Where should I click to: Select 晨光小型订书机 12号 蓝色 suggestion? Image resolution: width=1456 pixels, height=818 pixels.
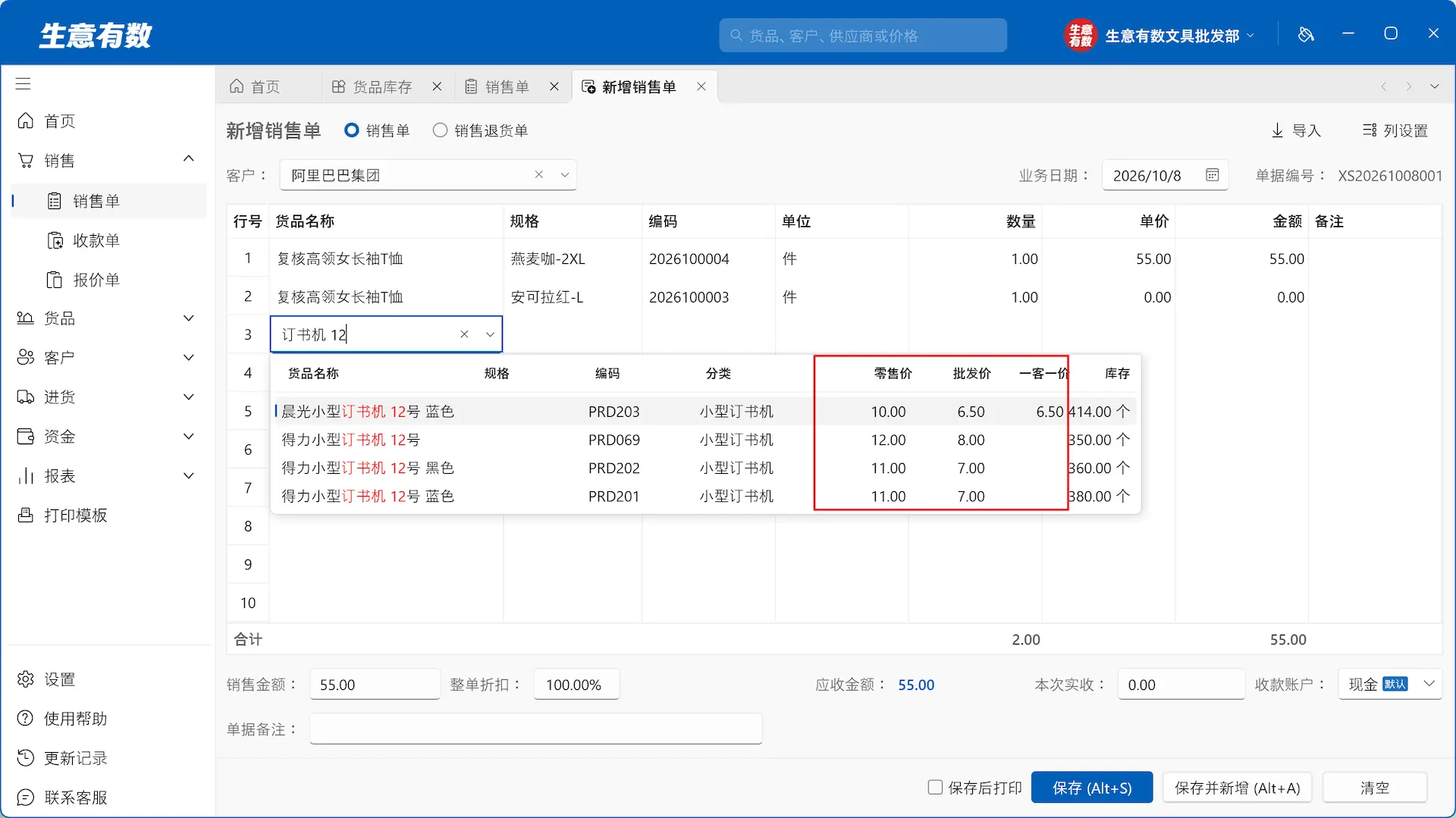(x=705, y=412)
